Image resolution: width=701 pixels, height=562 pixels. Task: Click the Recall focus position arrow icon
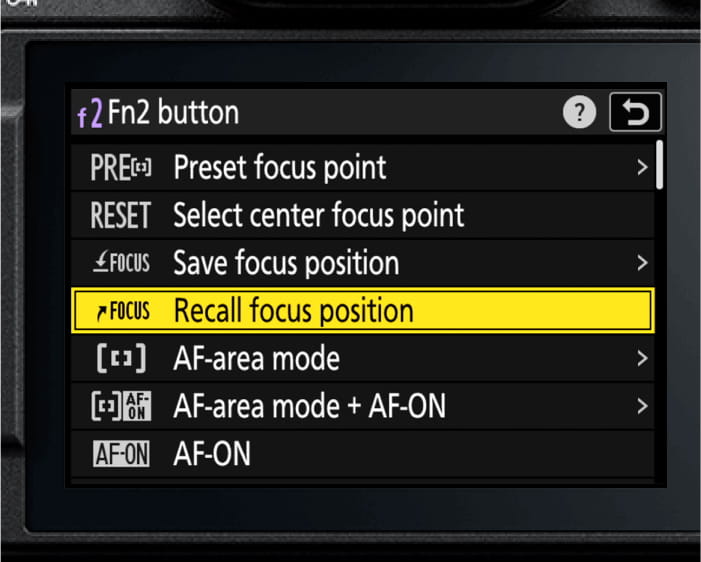(x=121, y=311)
